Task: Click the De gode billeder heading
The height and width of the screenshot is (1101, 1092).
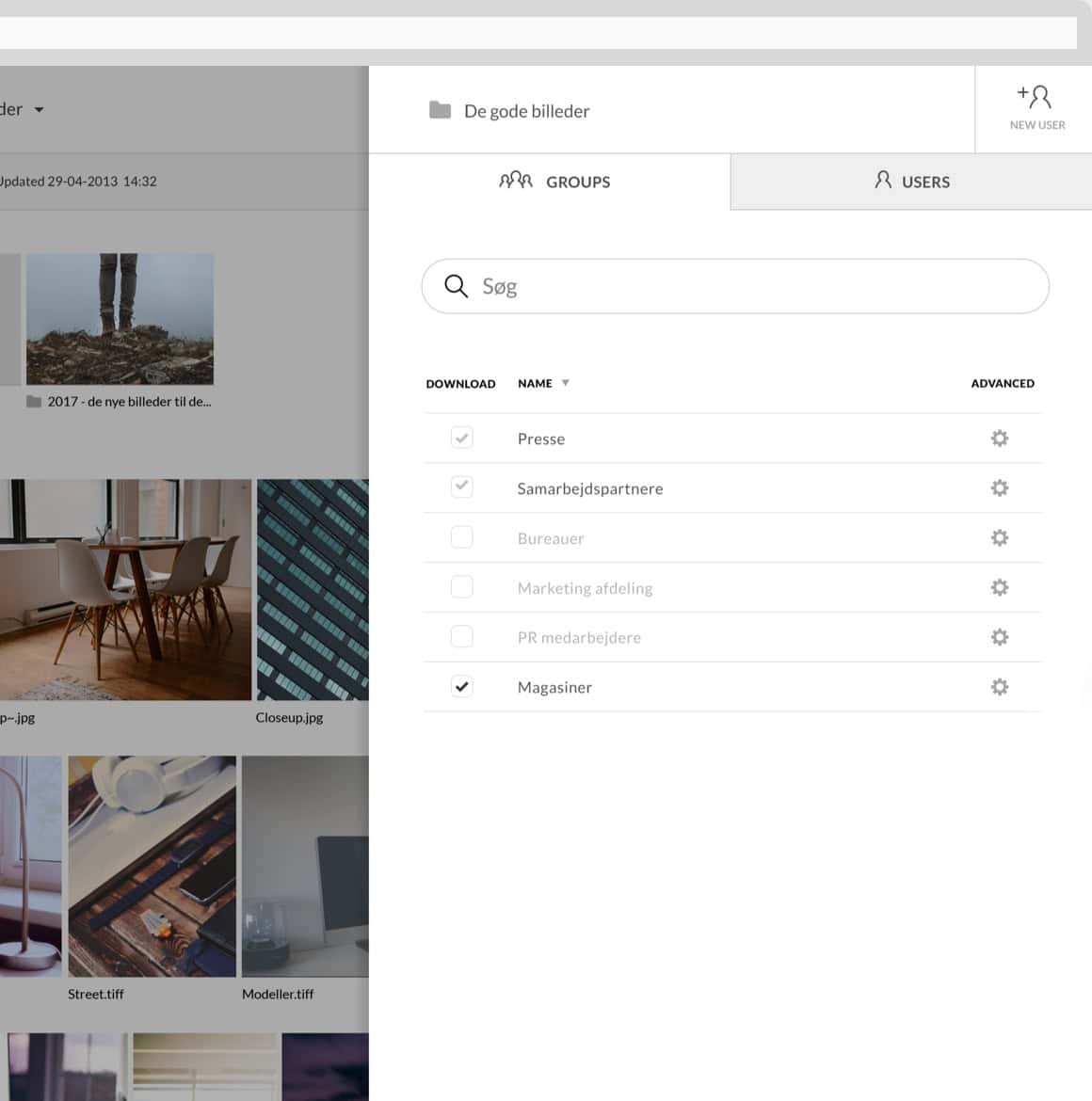Action: [x=524, y=110]
